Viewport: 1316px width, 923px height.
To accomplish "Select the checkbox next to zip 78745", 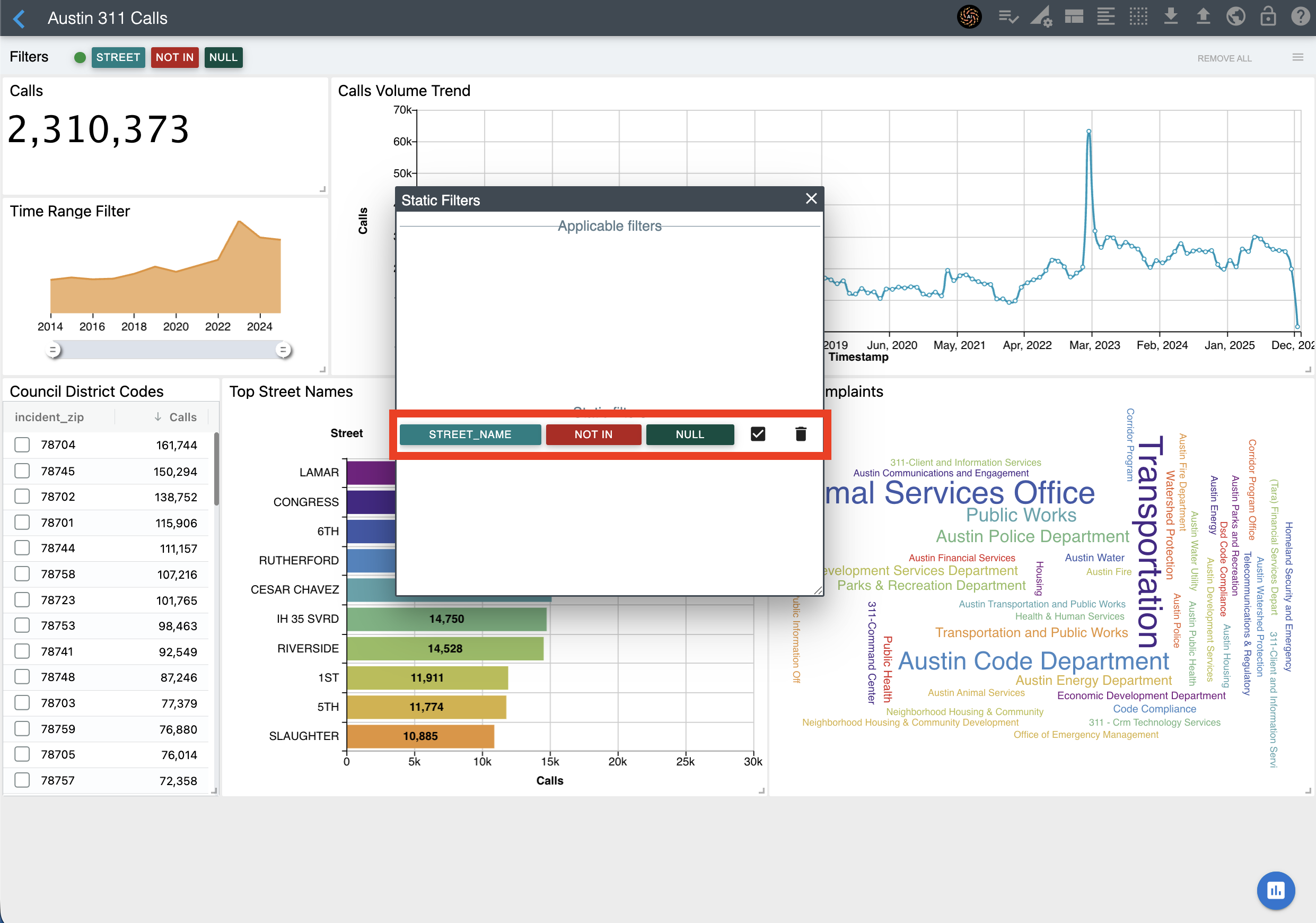I will point(22,471).
